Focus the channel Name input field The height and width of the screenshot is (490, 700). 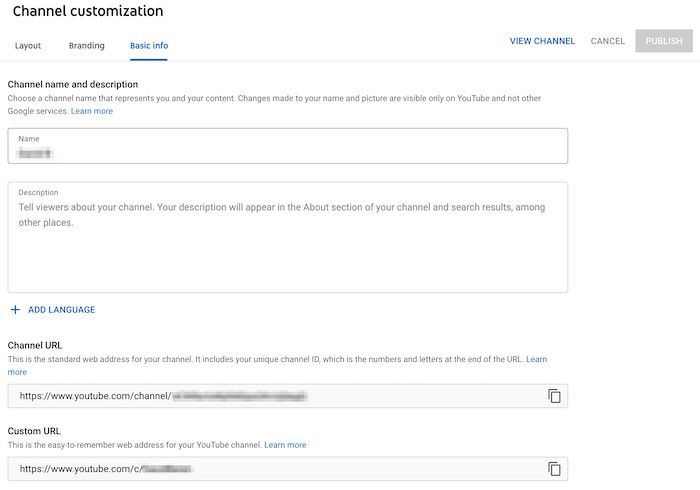(287, 152)
